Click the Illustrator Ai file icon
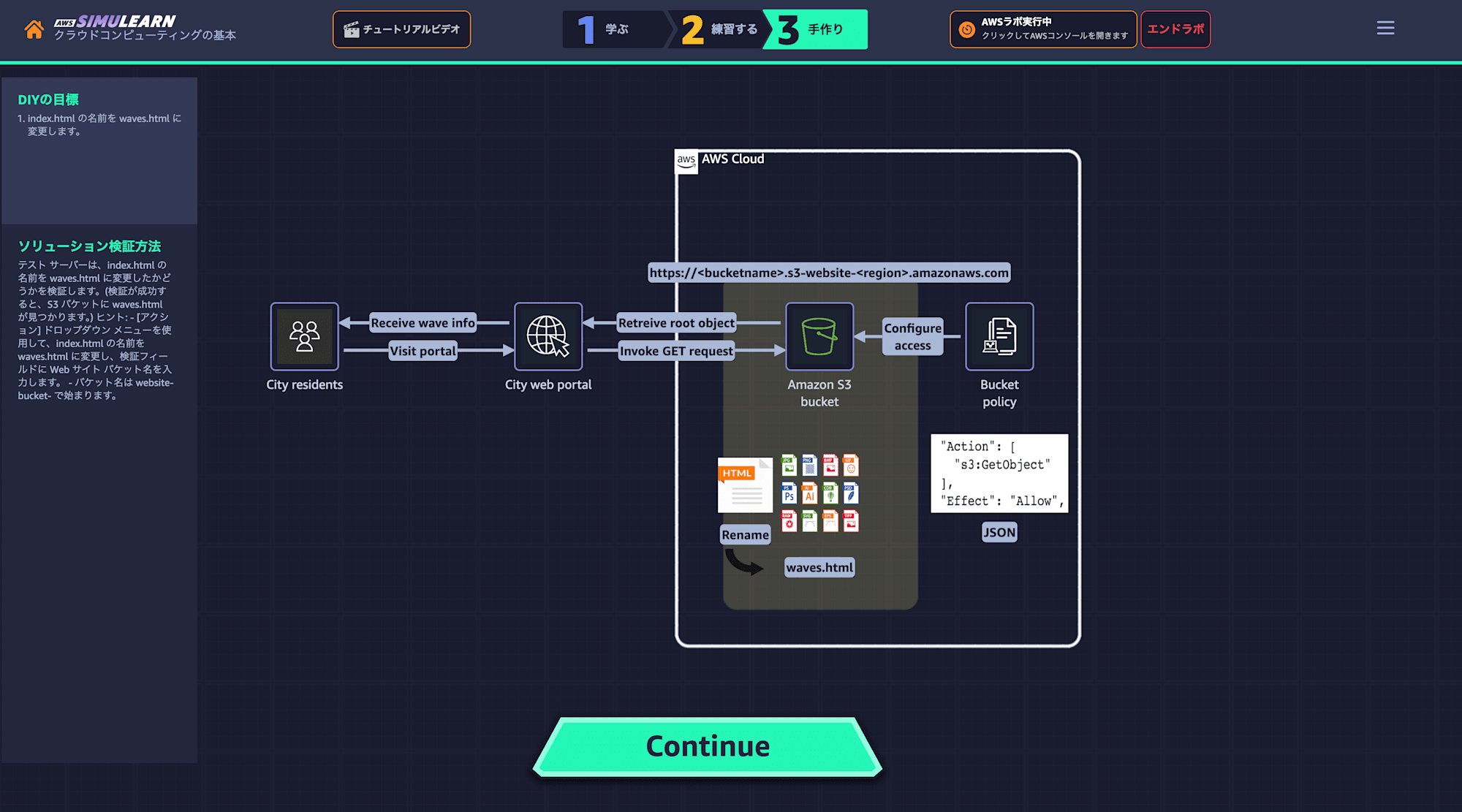This screenshot has height=812, width=1462. tap(809, 493)
